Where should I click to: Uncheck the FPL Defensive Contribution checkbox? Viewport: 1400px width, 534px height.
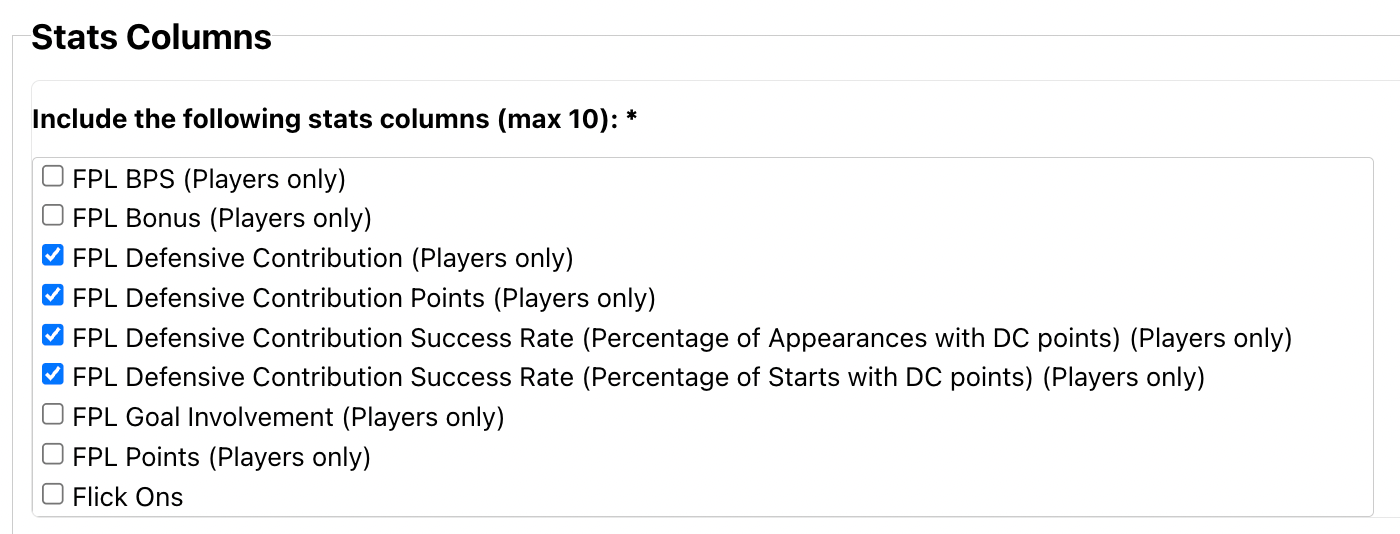tap(53, 257)
